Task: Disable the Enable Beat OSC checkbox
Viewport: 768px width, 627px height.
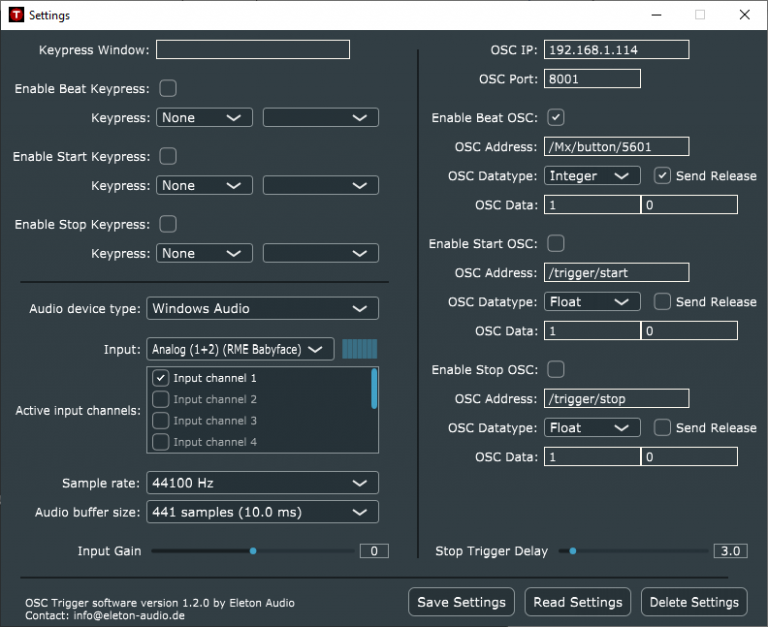Action: pos(556,117)
